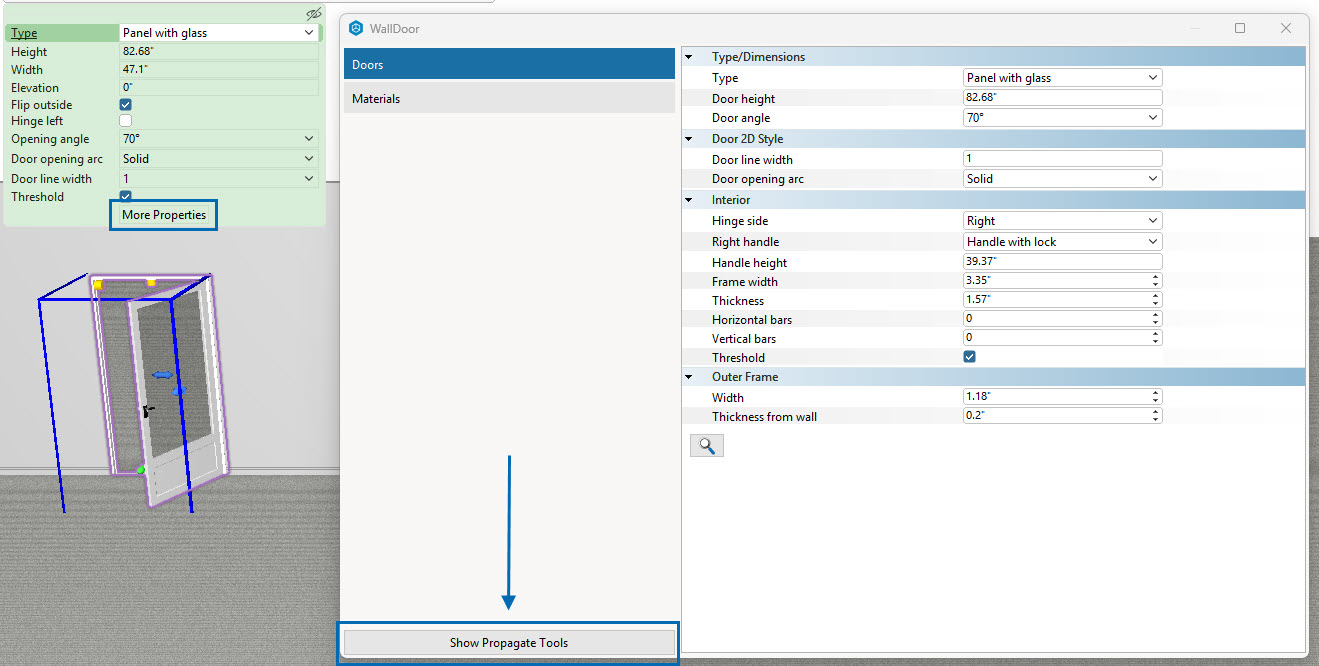Image resolution: width=1319 pixels, height=666 pixels.
Task: Toggle Threshold checkbox in green panel
Action: coord(126,196)
